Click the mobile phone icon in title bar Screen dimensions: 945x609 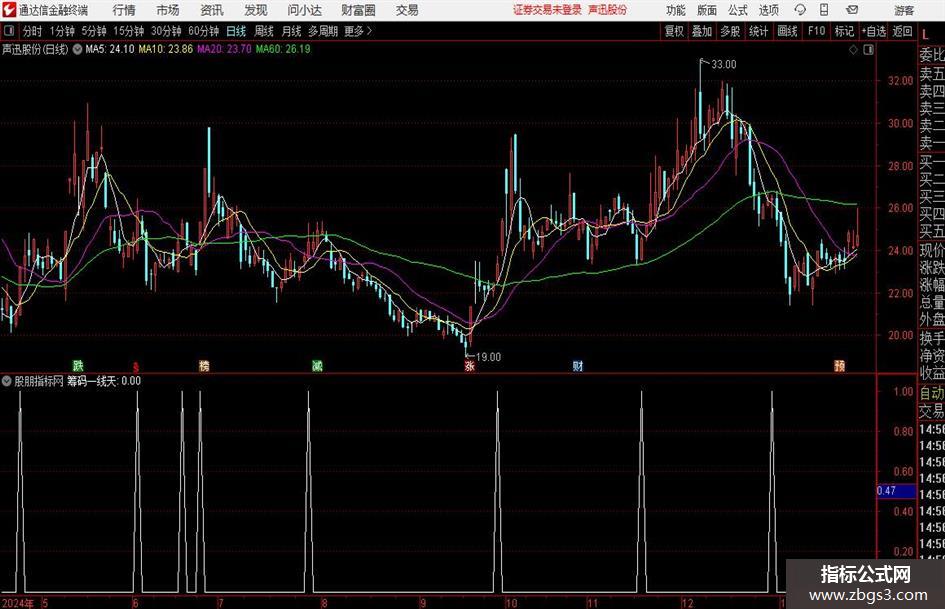click(824, 10)
